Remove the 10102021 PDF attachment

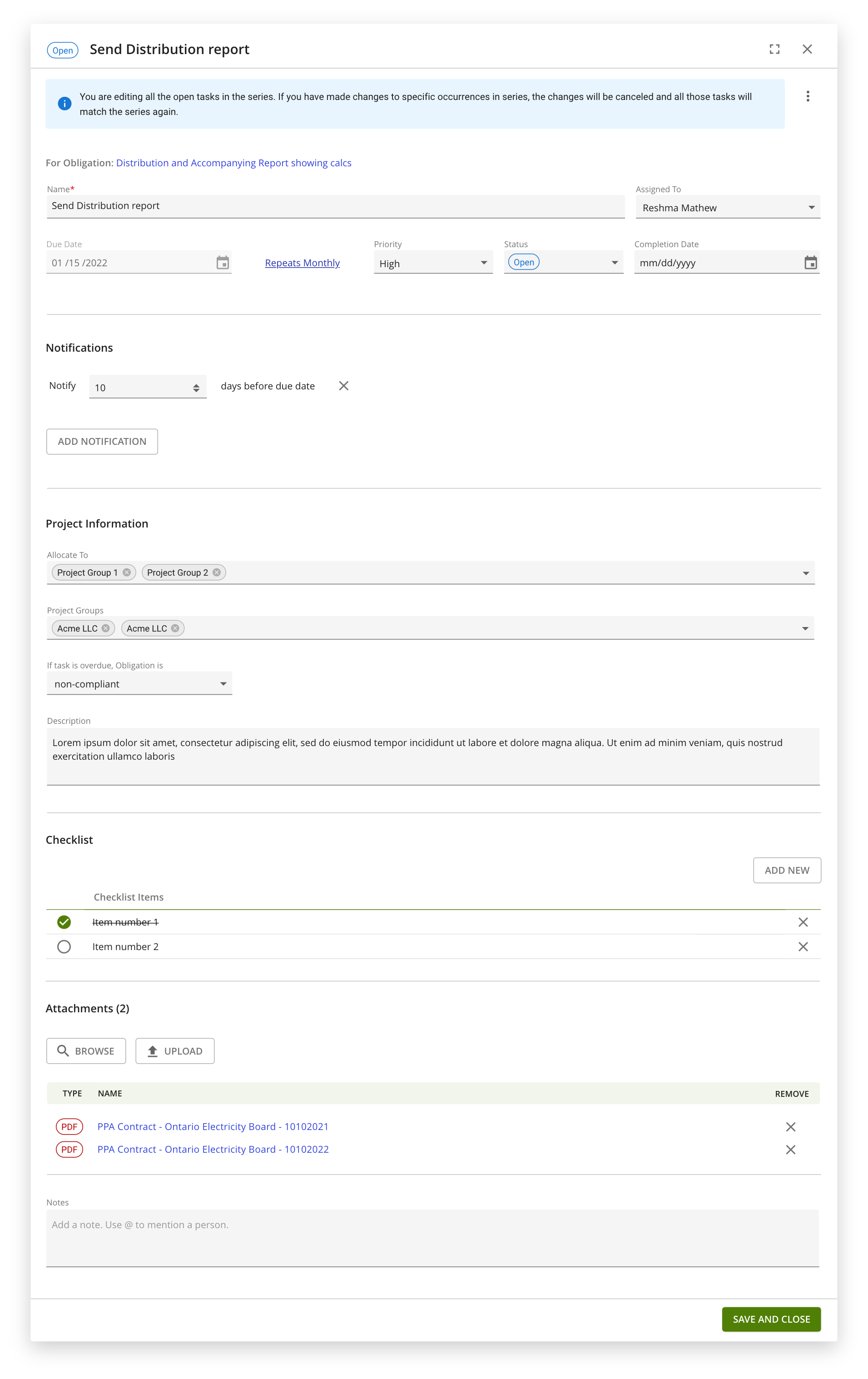(790, 1126)
